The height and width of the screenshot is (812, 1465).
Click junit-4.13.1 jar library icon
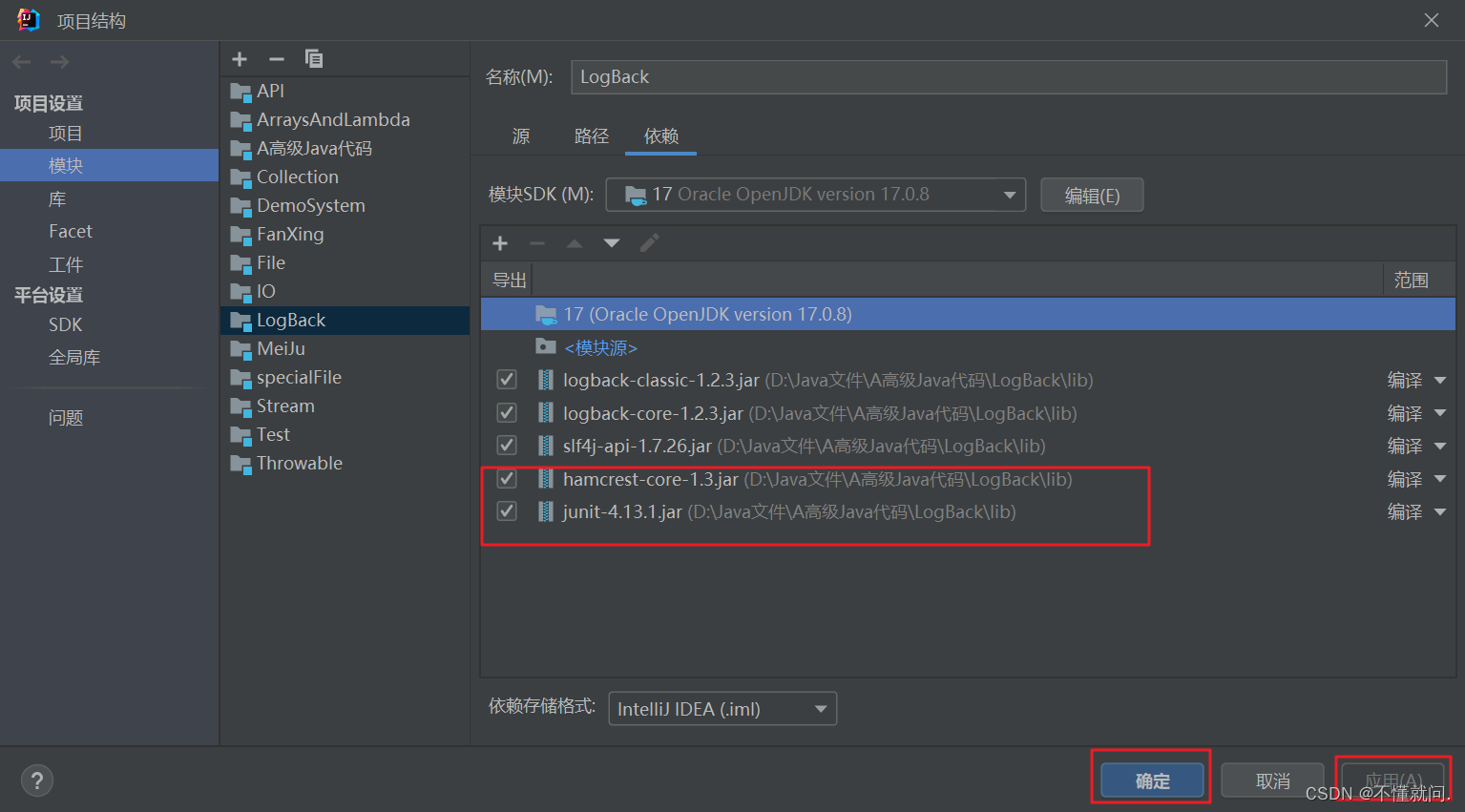click(545, 511)
